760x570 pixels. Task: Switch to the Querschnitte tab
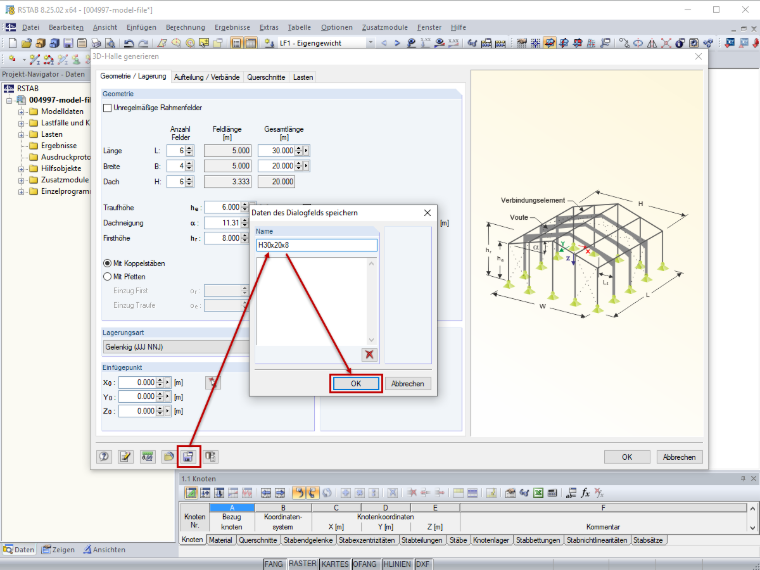click(266, 77)
